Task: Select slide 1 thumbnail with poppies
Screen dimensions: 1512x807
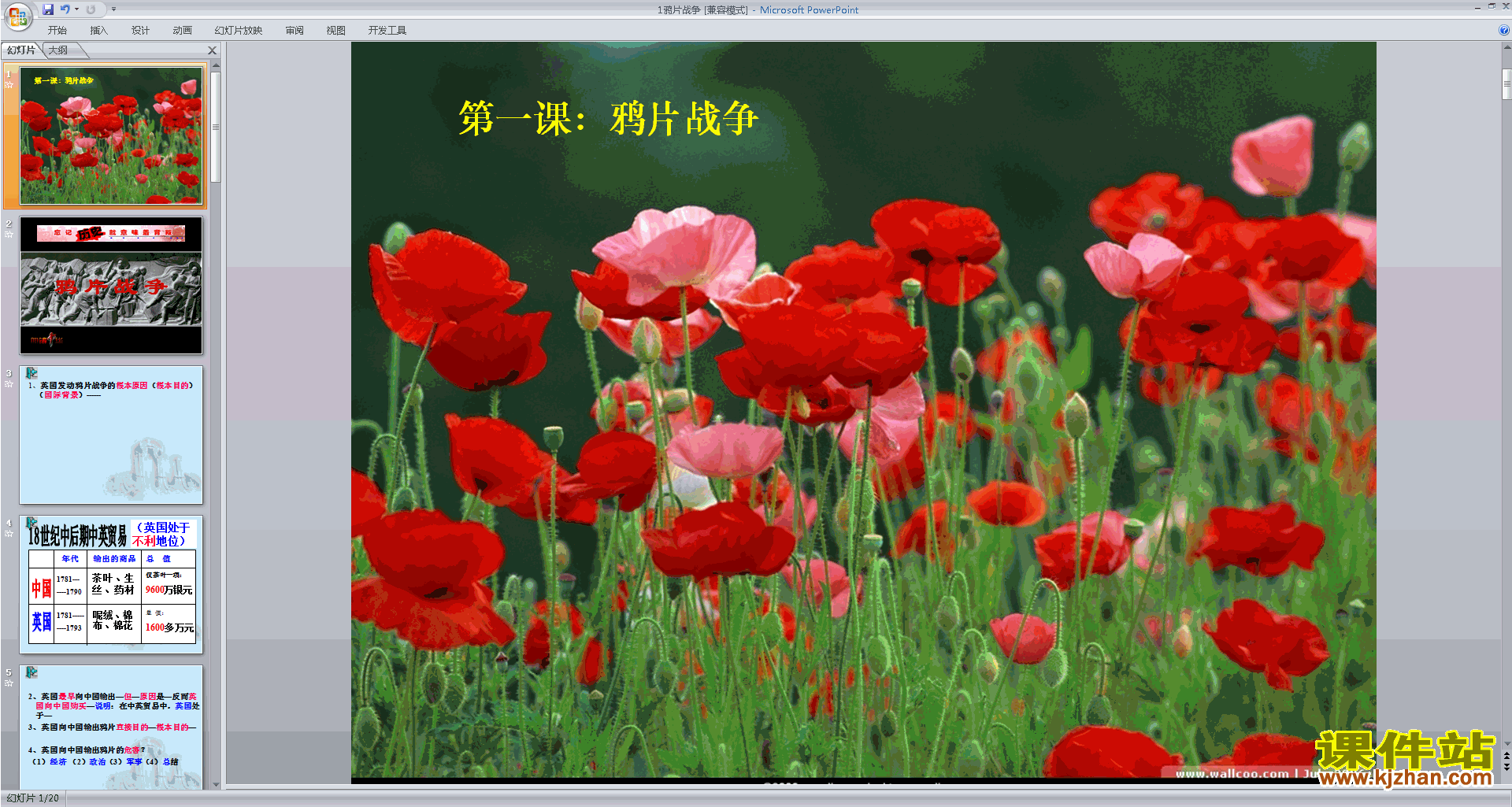Action: pyautogui.click(x=111, y=136)
